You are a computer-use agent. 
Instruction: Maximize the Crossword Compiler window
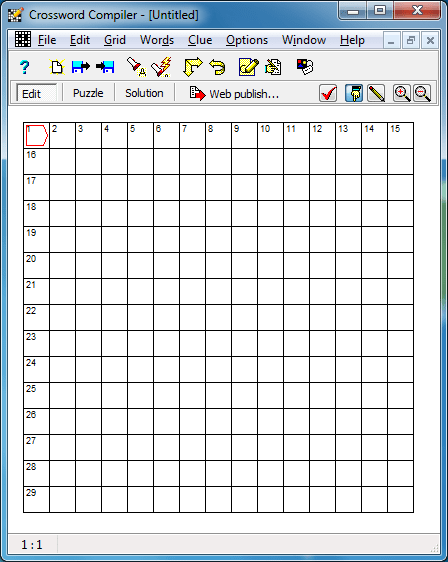[380, 10]
